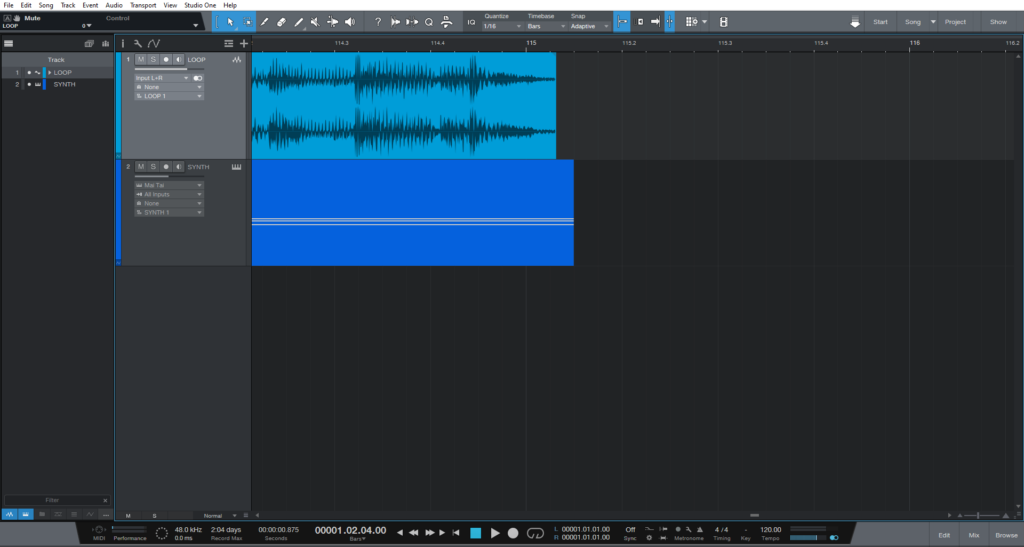
Task: Add a track with plus icon
Action: (244, 44)
